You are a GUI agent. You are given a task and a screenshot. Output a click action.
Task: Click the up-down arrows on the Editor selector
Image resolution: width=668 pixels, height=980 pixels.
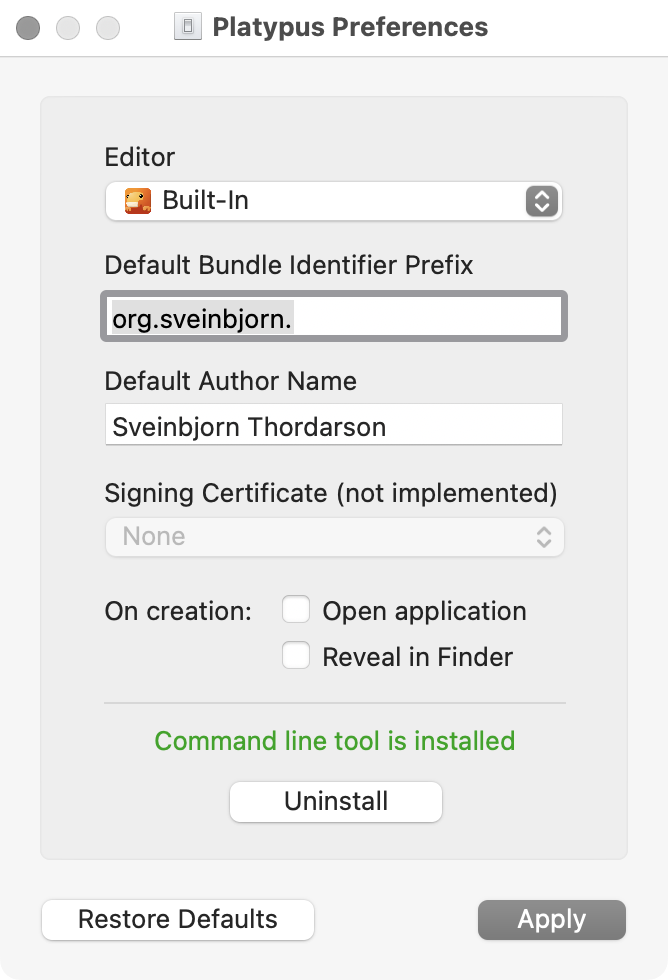[x=540, y=201]
